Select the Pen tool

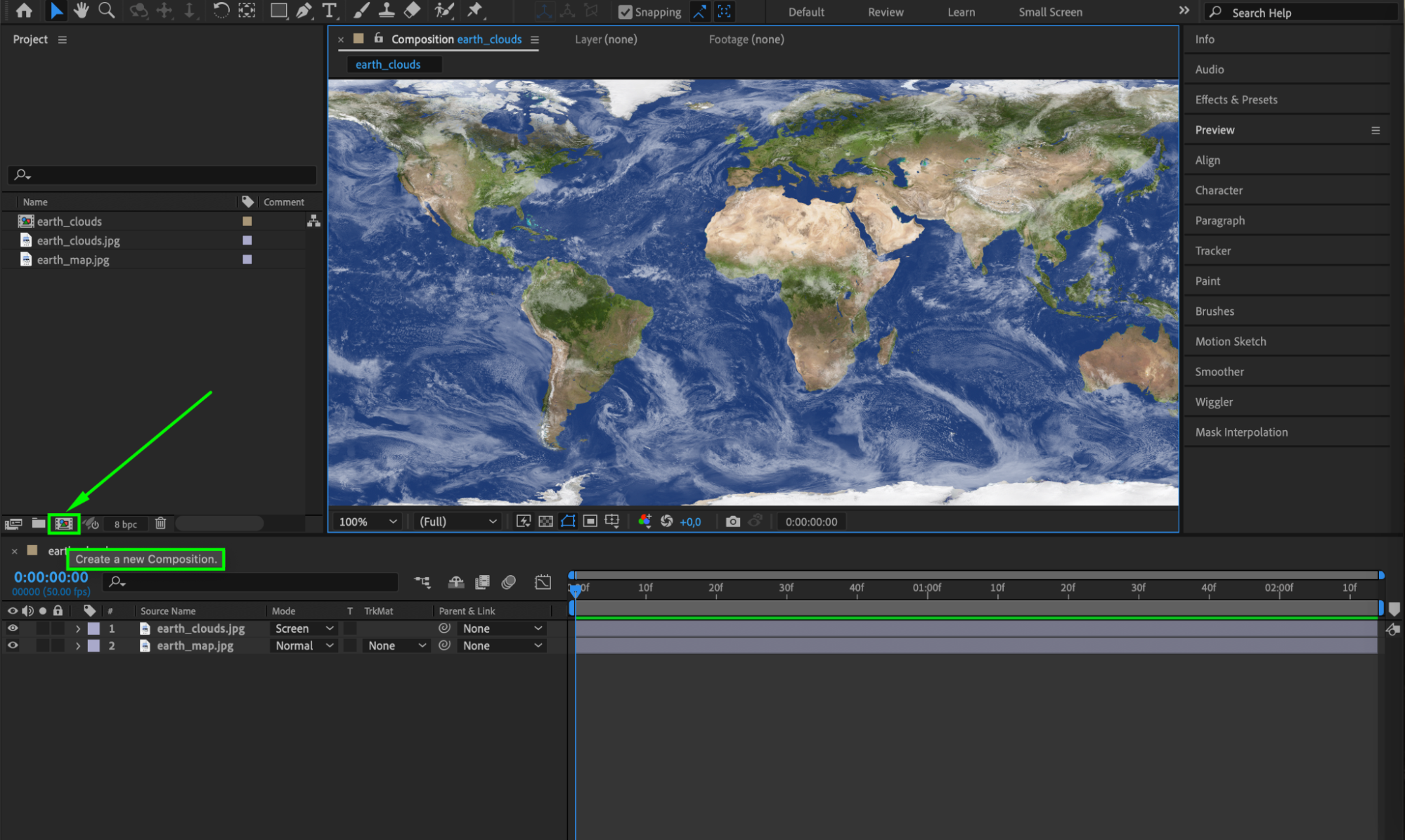click(304, 11)
